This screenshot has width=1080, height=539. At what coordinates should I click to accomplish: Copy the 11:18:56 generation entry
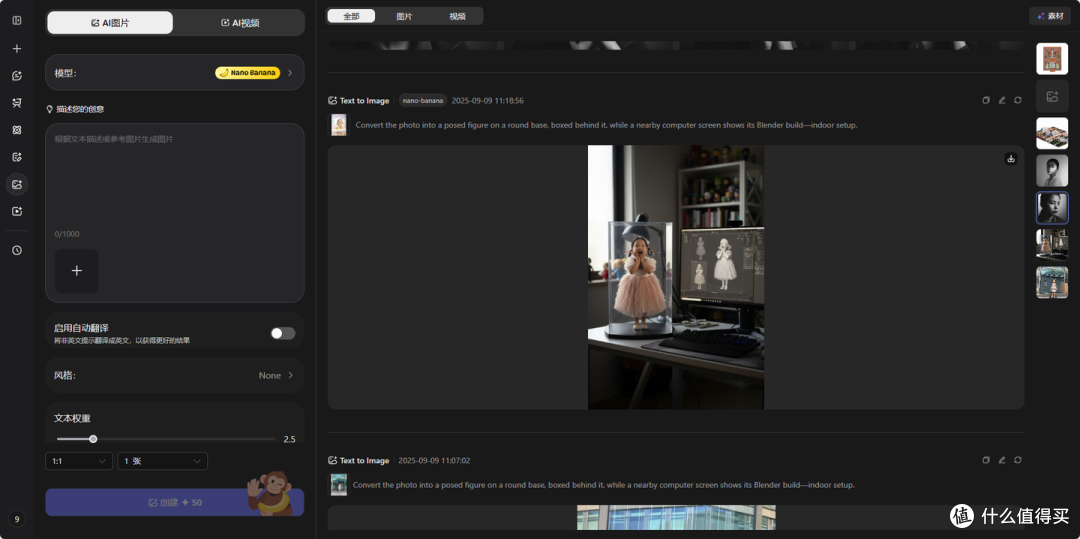coord(986,101)
